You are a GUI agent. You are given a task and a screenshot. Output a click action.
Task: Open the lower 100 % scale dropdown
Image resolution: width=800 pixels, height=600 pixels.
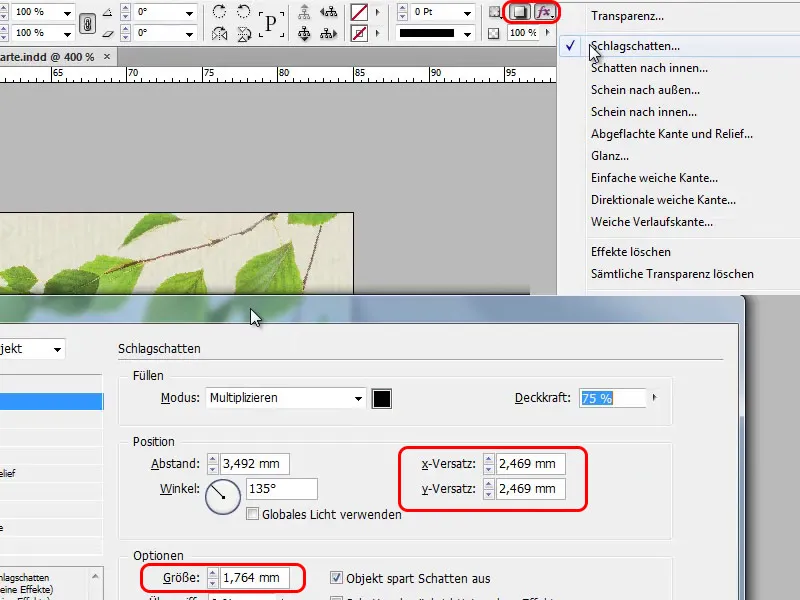coord(67,34)
